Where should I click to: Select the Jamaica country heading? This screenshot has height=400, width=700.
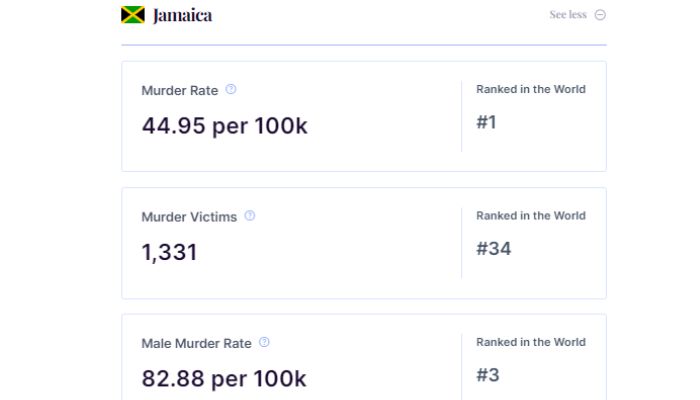click(x=183, y=15)
